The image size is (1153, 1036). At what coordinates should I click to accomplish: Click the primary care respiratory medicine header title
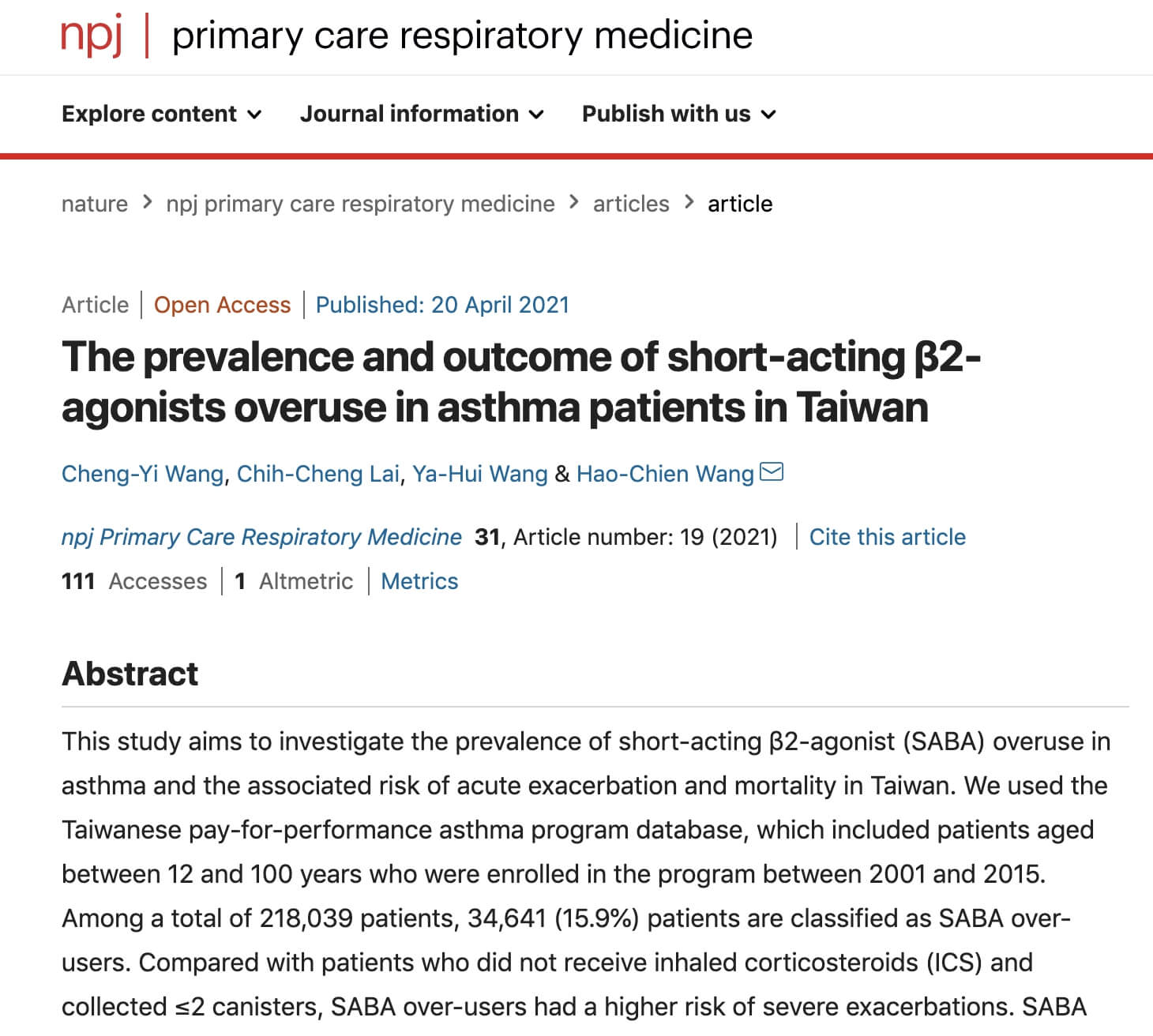[462, 35]
